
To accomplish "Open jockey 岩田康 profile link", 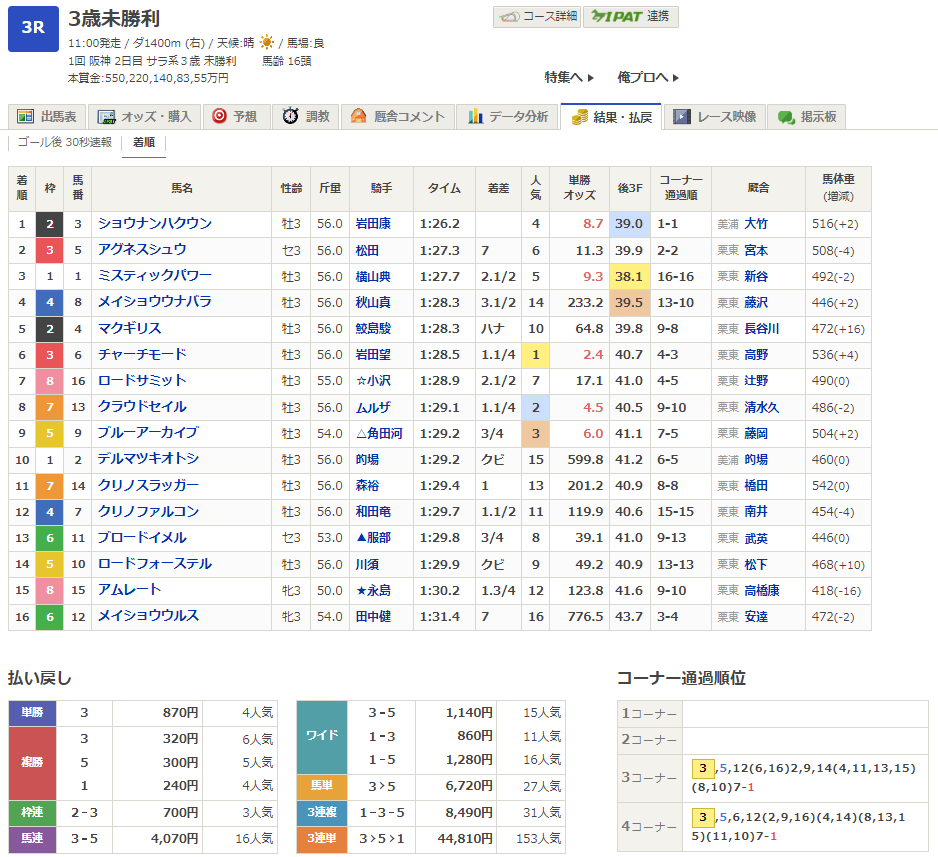I will pos(372,224).
